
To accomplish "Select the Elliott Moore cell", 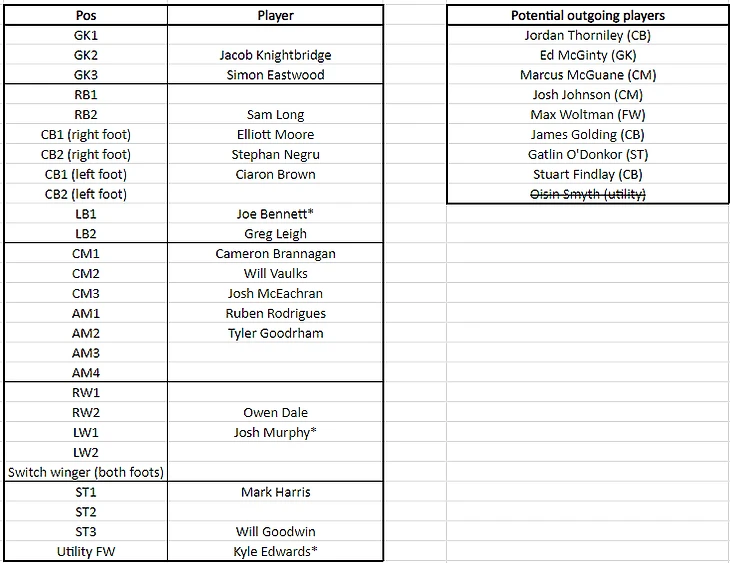I will pos(275,135).
